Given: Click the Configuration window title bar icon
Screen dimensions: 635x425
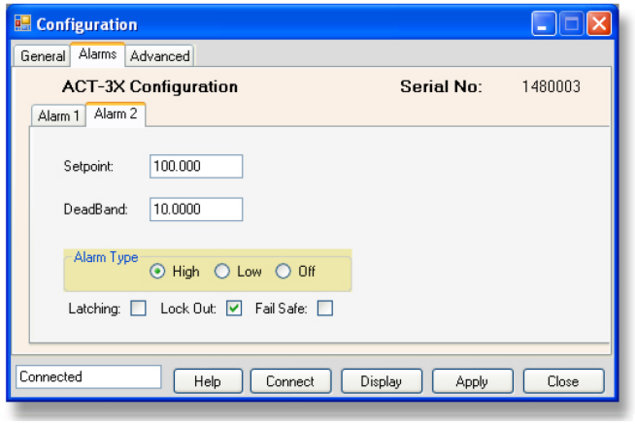Looking at the screenshot, I should click(22, 24).
